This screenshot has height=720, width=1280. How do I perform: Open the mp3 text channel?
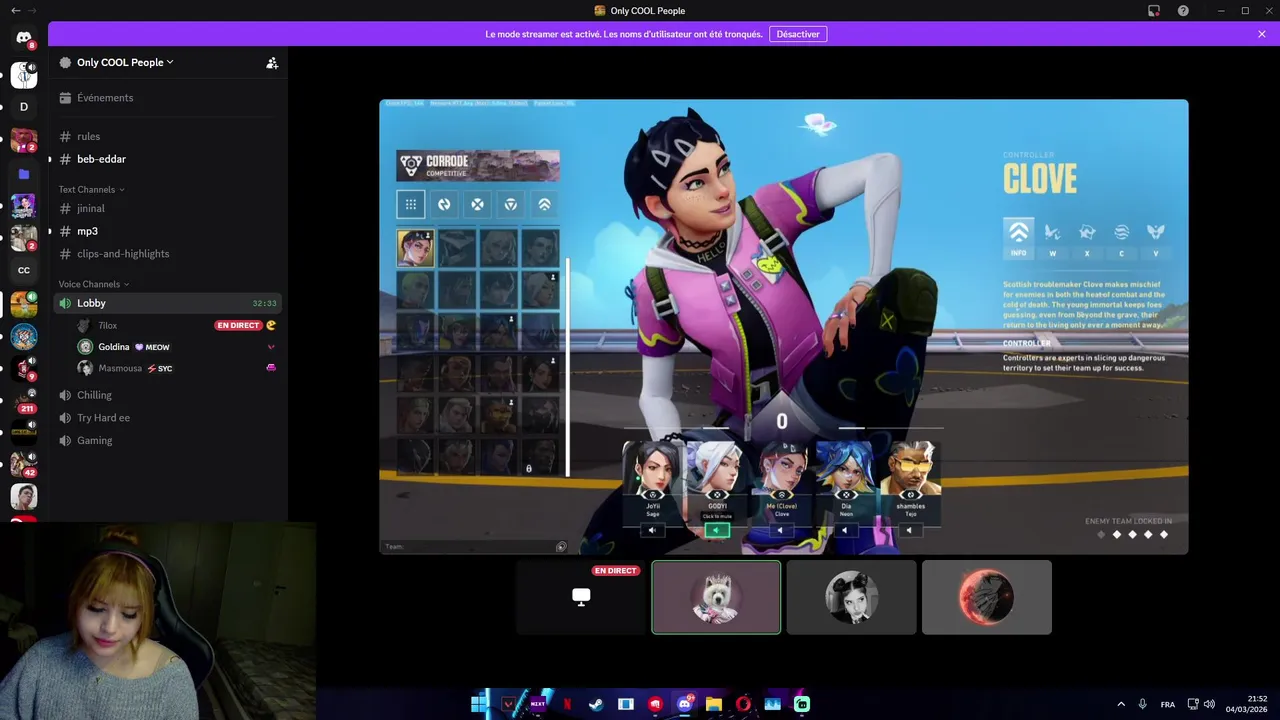(x=168, y=231)
